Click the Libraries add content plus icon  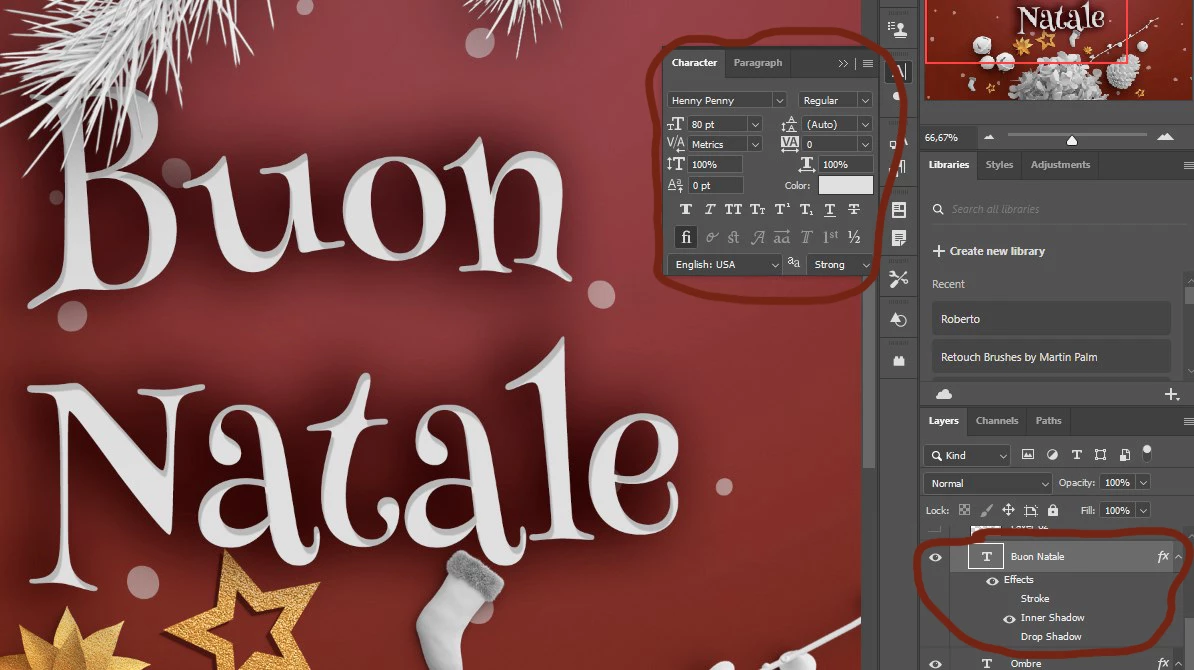(x=1172, y=394)
